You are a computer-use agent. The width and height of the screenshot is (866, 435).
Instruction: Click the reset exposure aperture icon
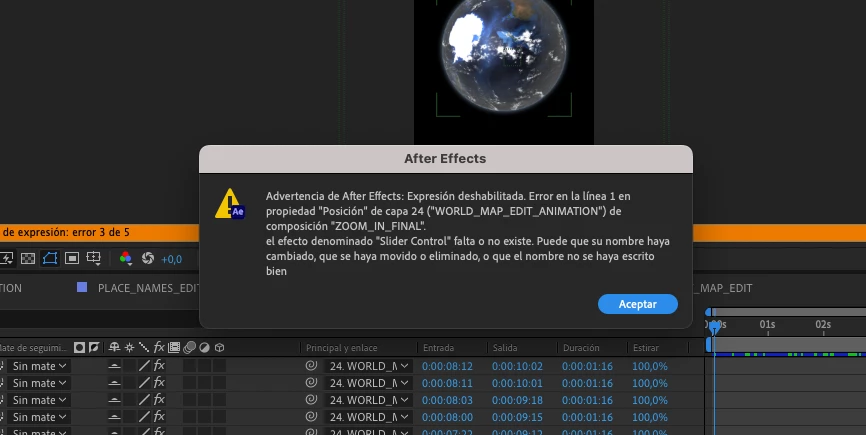(x=147, y=258)
